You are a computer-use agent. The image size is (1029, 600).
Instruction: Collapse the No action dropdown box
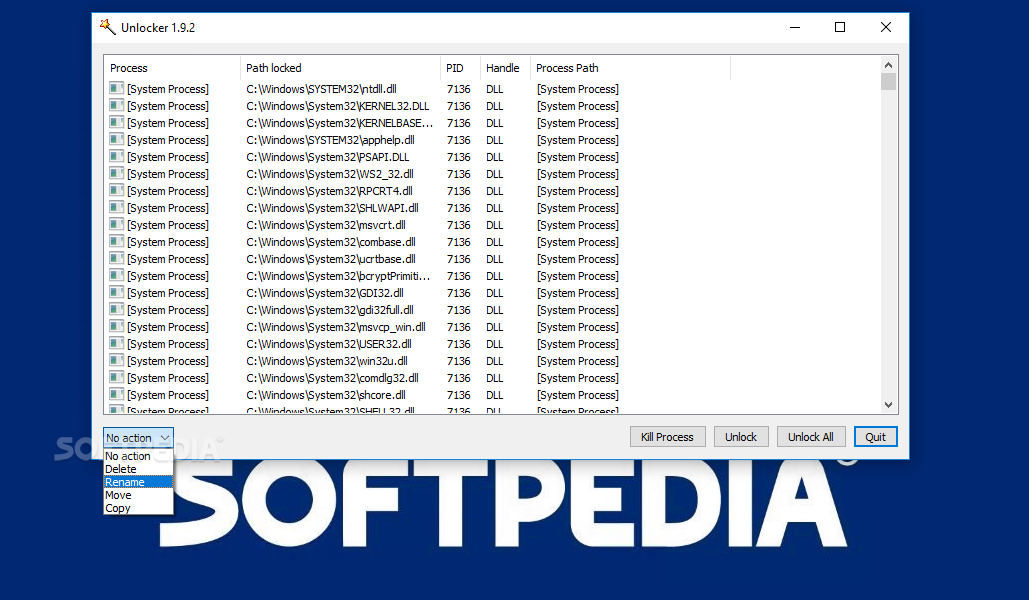tap(164, 438)
